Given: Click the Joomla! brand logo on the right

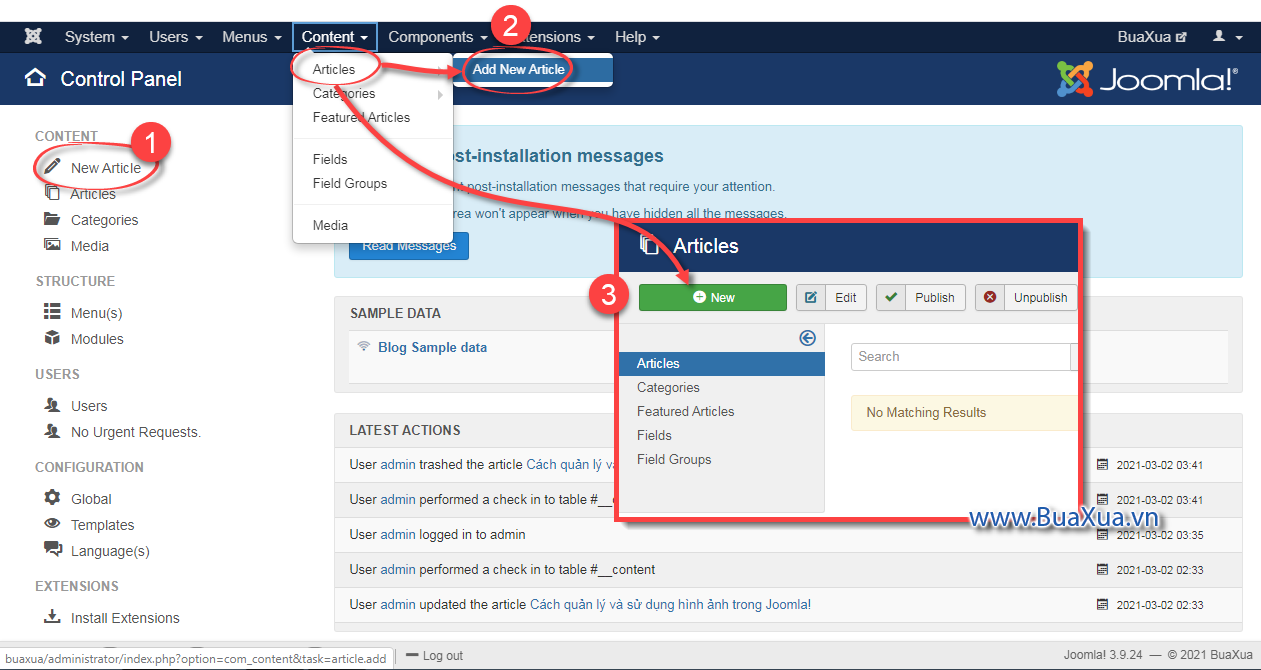Looking at the screenshot, I should [1148, 79].
